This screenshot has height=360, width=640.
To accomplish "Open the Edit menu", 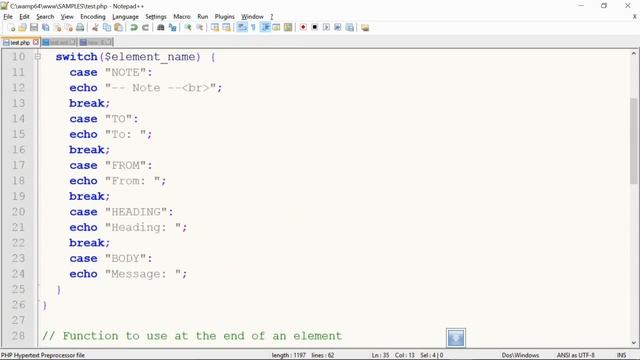I will click(24, 17).
